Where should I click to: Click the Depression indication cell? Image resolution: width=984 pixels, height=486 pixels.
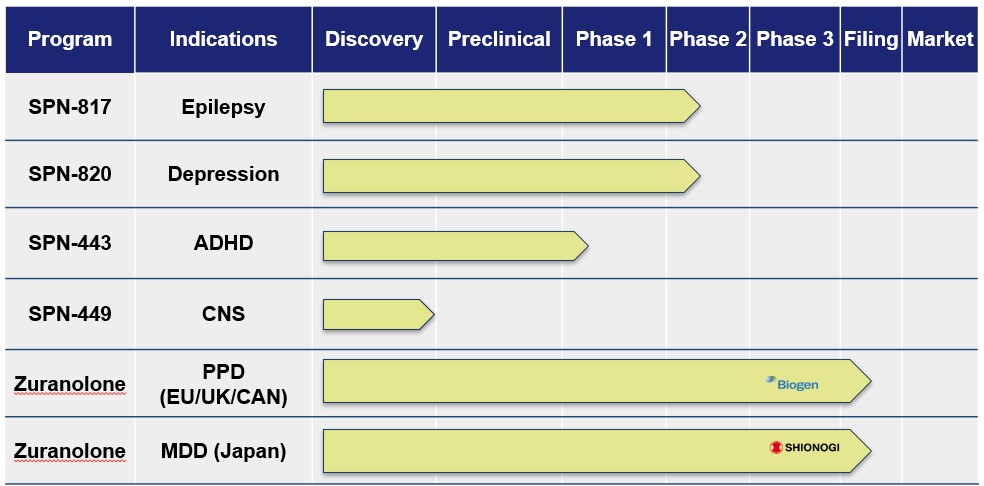[x=223, y=174]
